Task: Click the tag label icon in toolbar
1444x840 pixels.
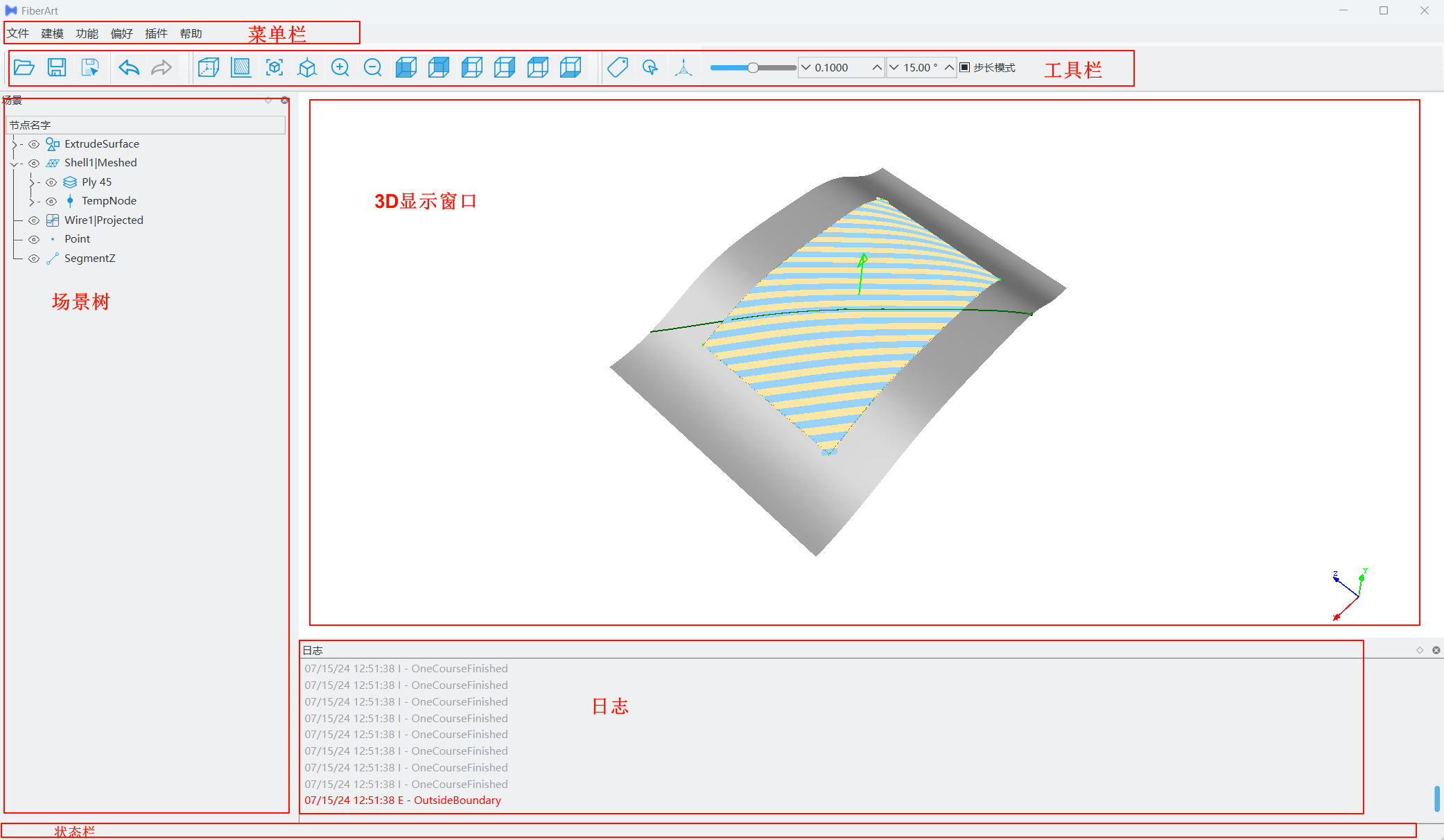Action: click(617, 67)
